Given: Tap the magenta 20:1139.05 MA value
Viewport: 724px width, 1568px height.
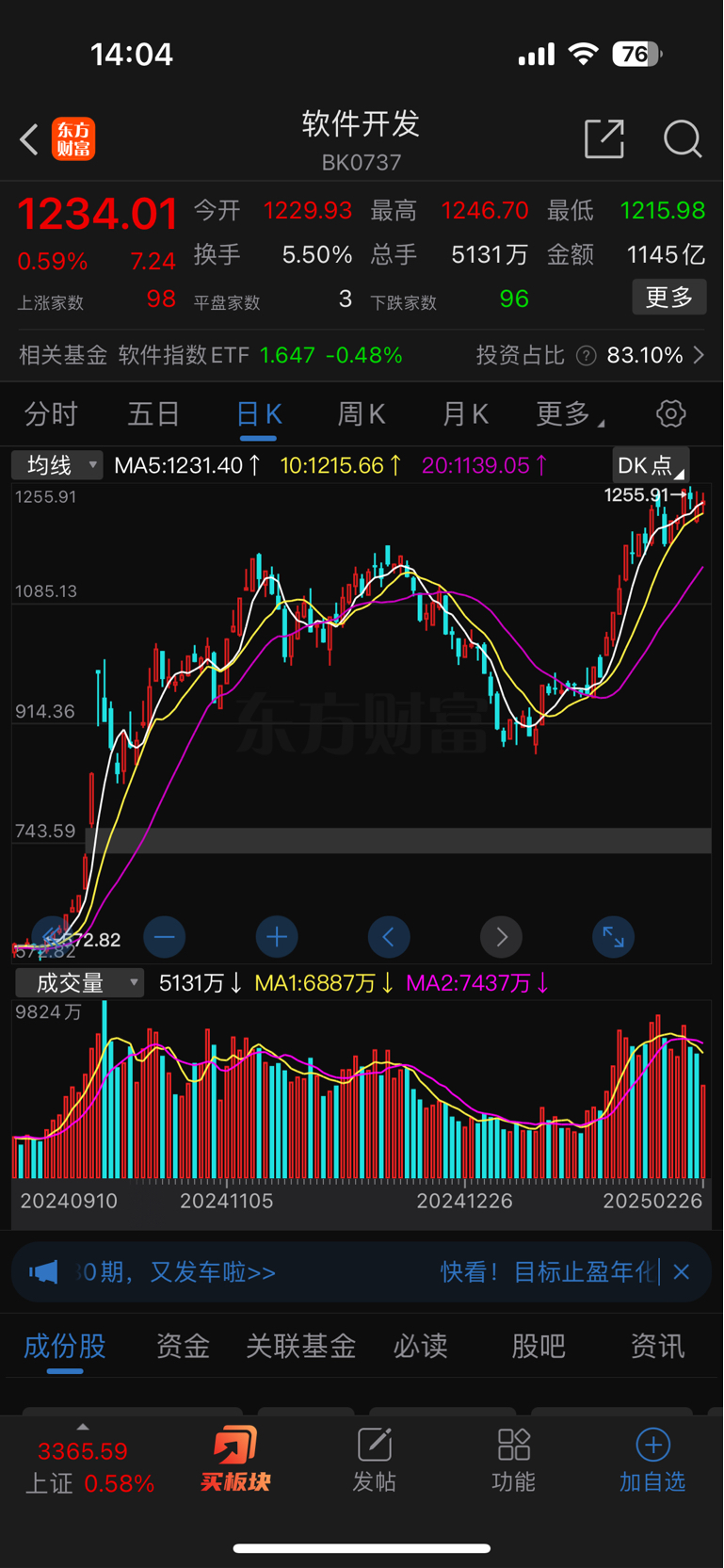Looking at the screenshot, I should pos(484,465).
